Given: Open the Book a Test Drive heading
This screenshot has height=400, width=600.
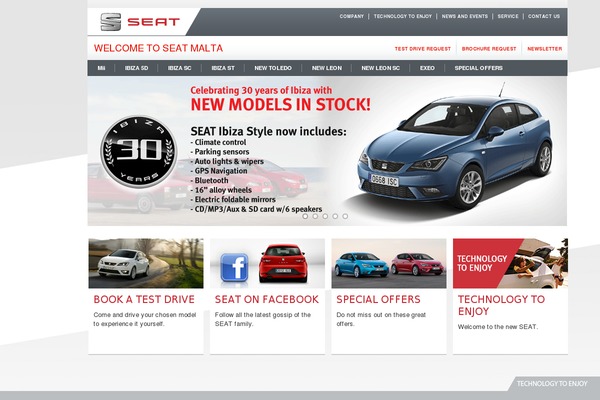Looking at the screenshot, I should pos(144,299).
